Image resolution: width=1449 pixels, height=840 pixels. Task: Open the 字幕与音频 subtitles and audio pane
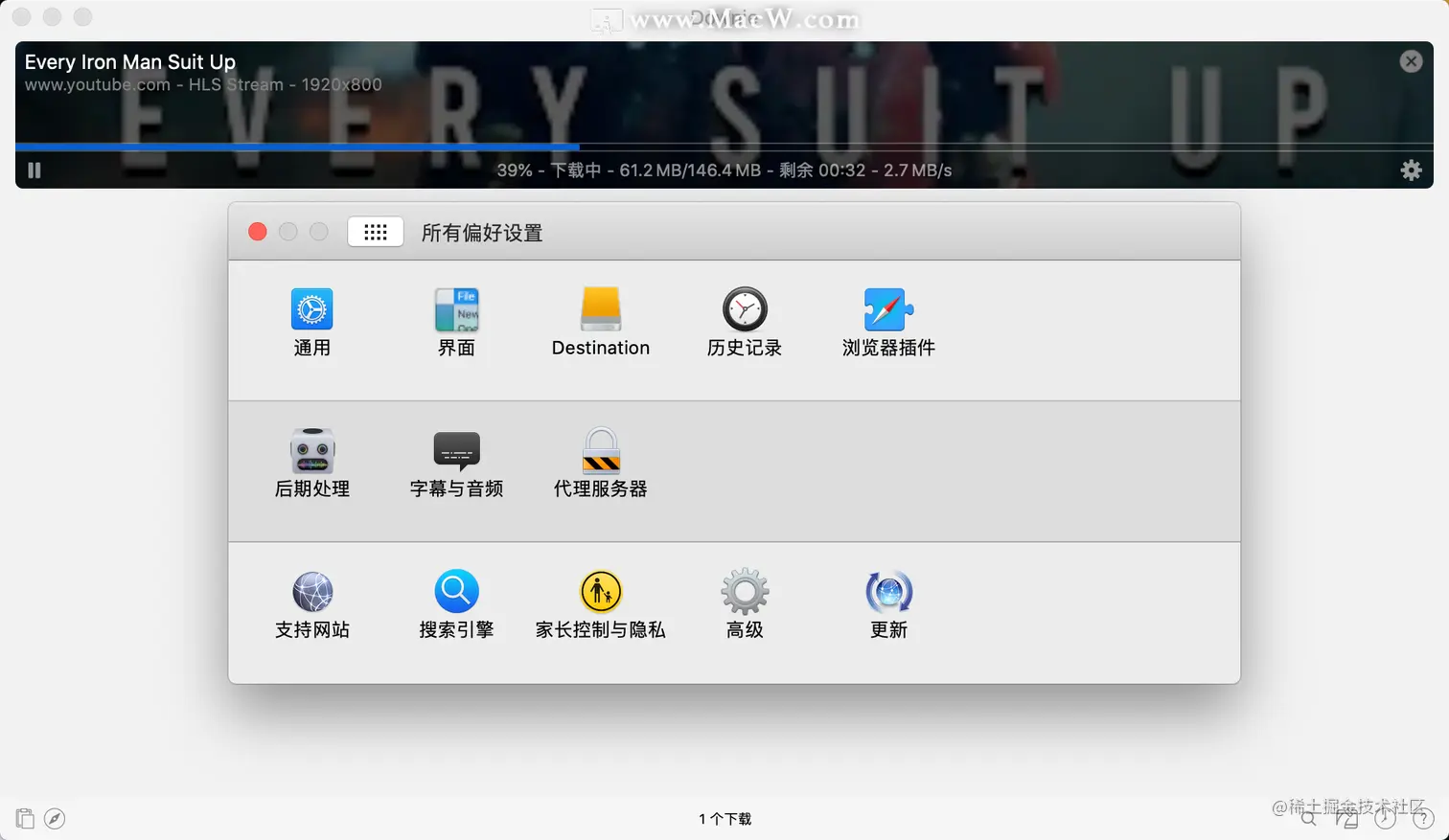pyautogui.click(x=456, y=464)
